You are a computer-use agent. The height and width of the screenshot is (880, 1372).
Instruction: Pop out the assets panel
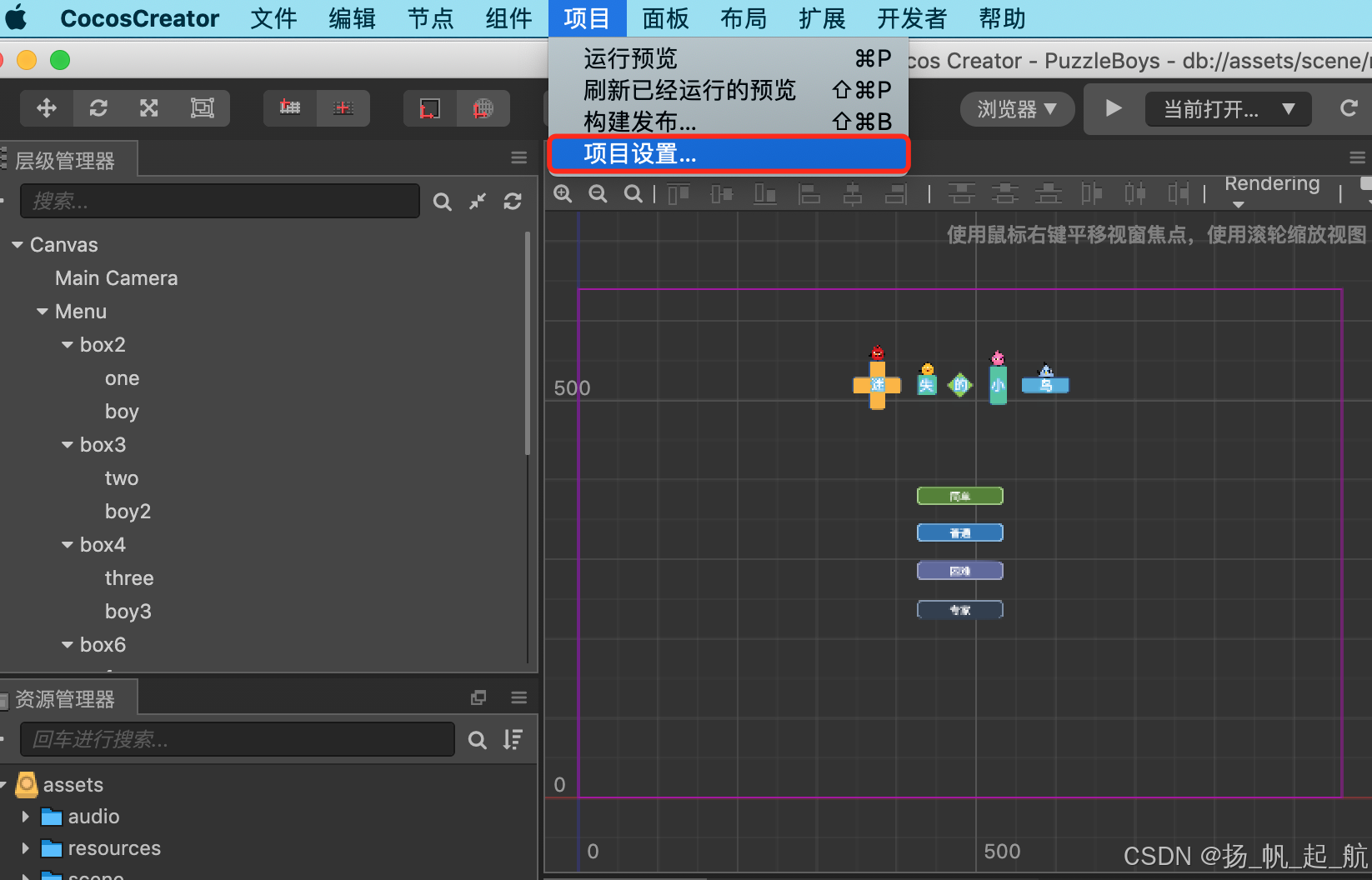coord(478,697)
